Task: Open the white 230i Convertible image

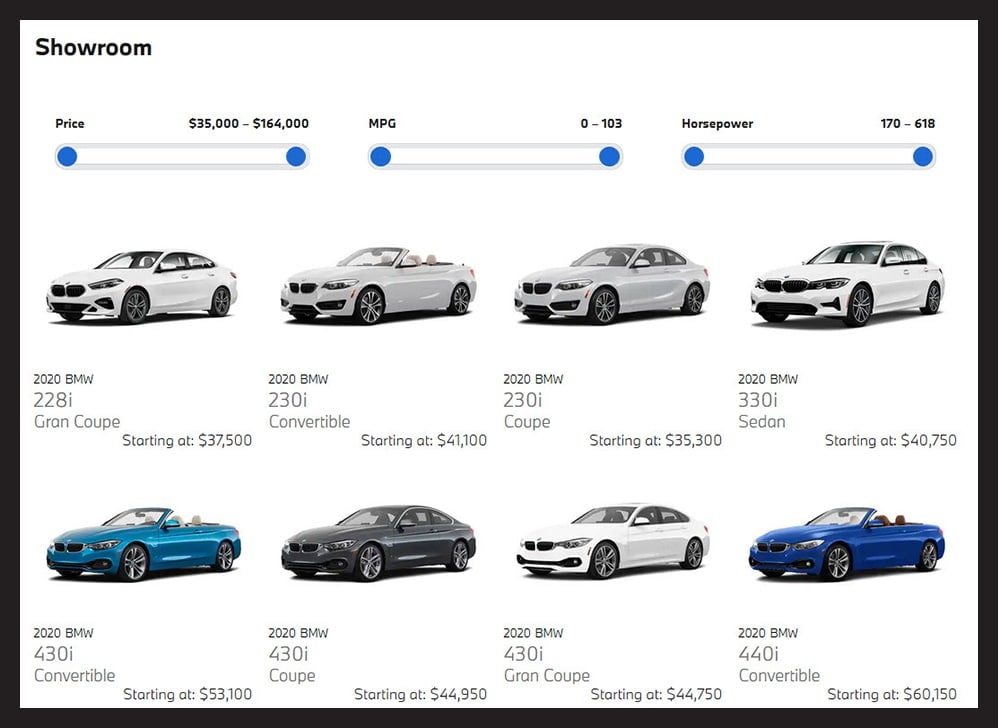Action: [378, 285]
